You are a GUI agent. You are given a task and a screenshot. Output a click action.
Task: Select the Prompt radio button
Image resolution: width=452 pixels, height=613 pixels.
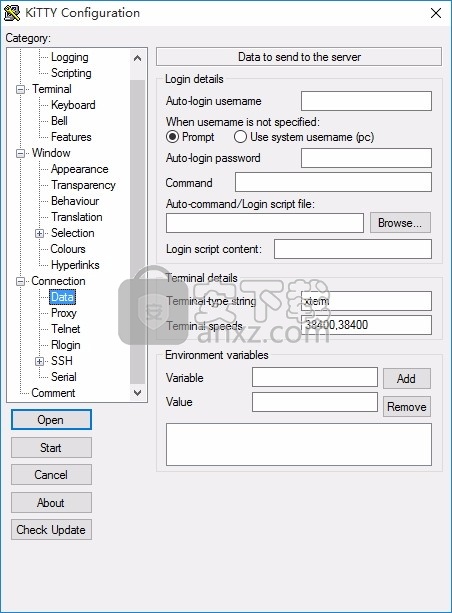[172, 137]
